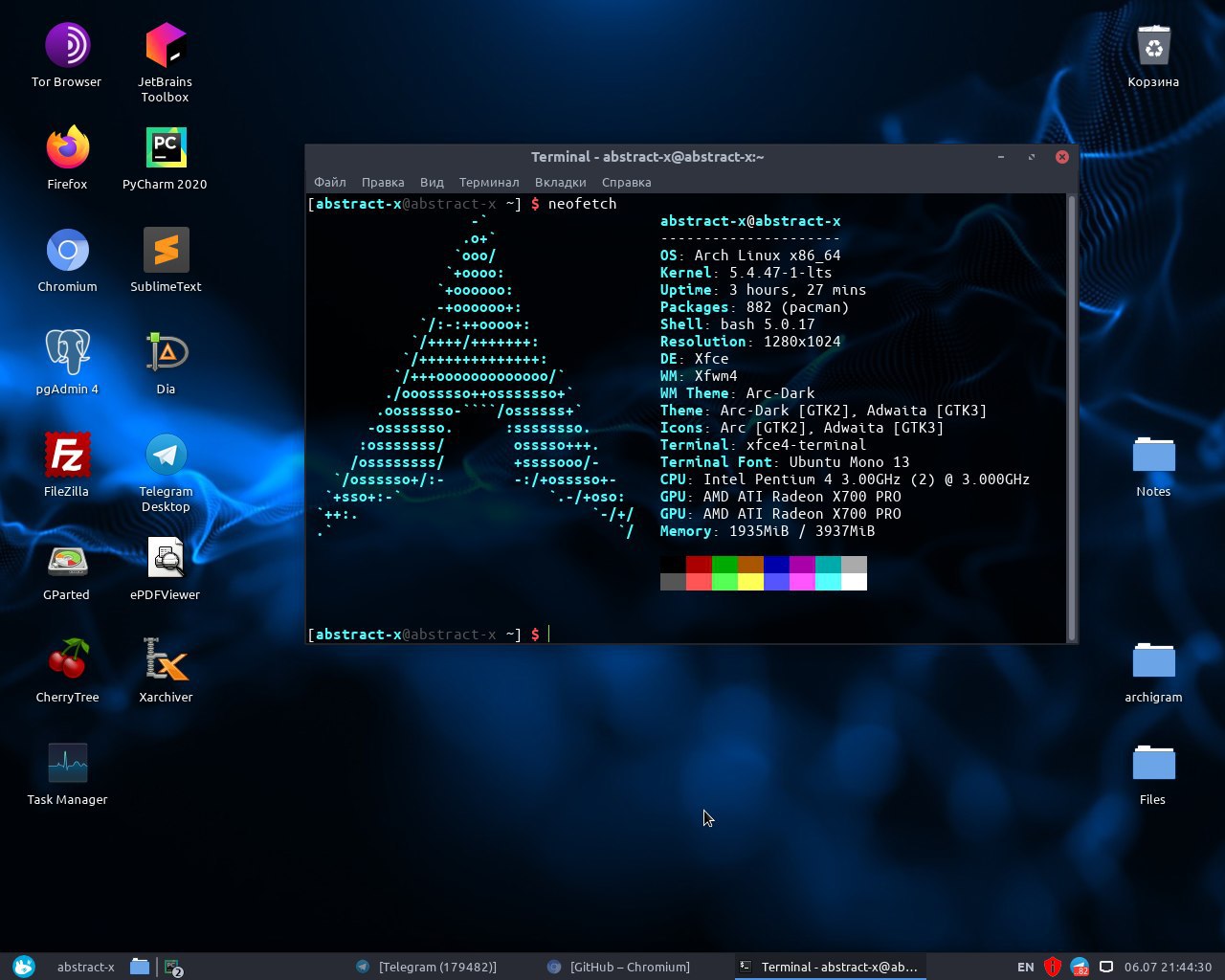The height and width of the screenshot is (980, 1225).
Task: Open the Notes folder on the desktop
Action: pos(1153,466)
